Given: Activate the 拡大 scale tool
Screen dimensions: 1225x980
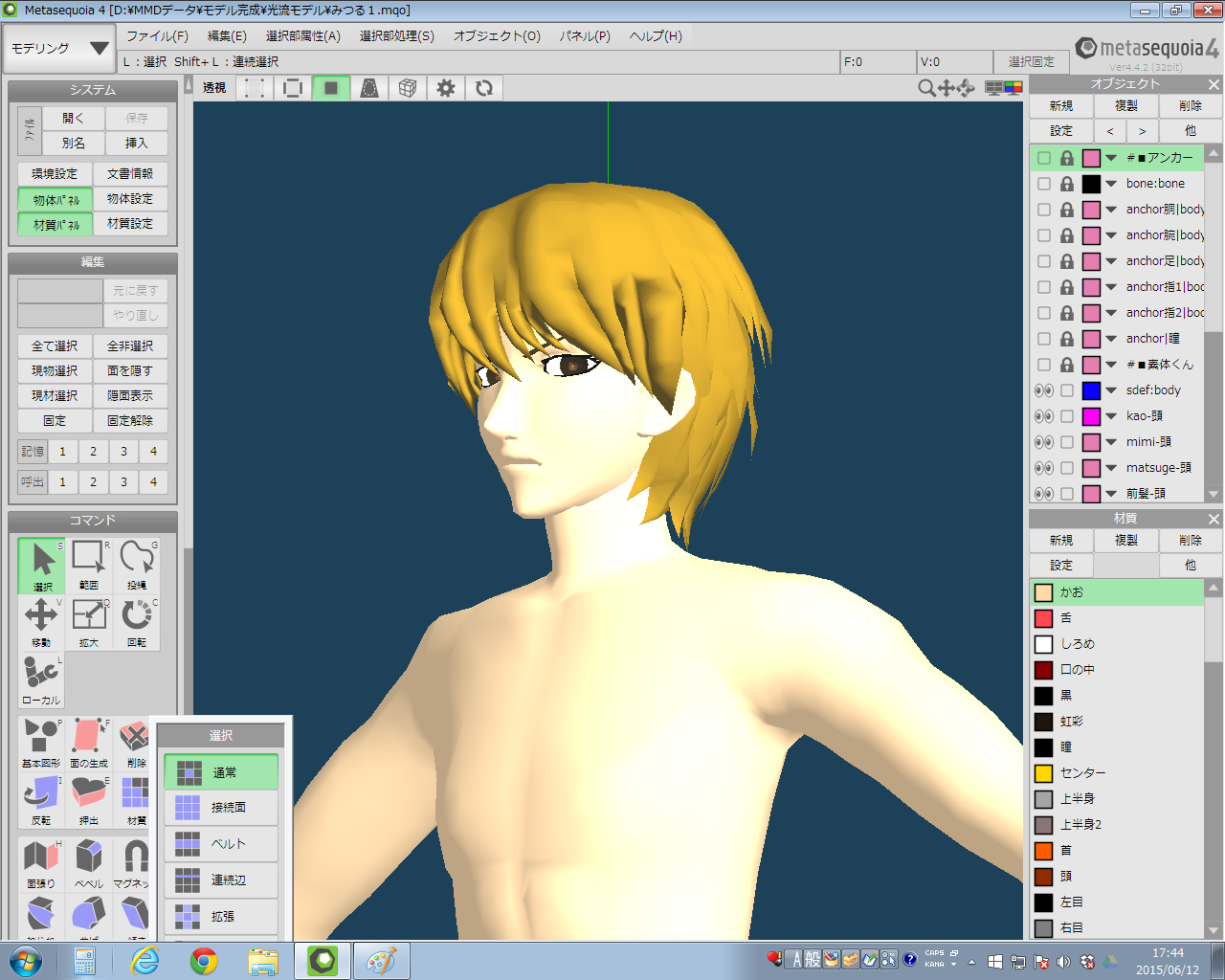Looking at the screenshot, I should click(x=89, y=623).
